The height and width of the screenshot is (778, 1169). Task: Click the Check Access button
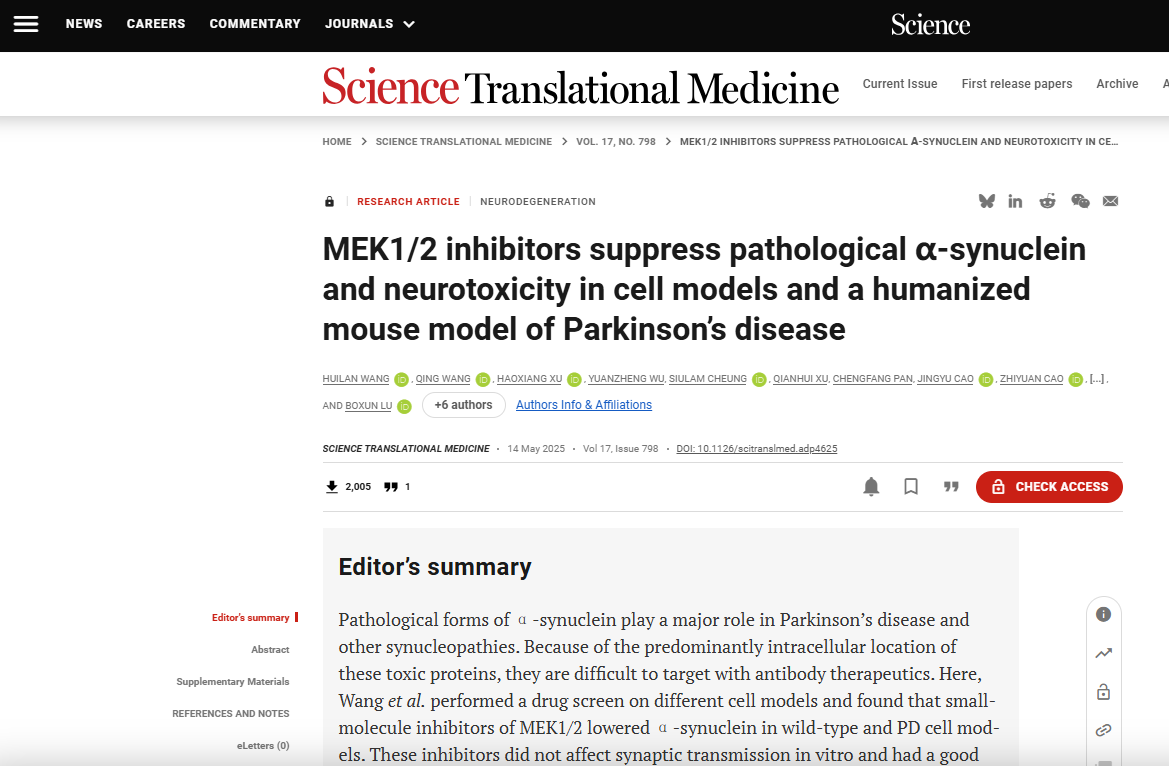coord(1049,487)
